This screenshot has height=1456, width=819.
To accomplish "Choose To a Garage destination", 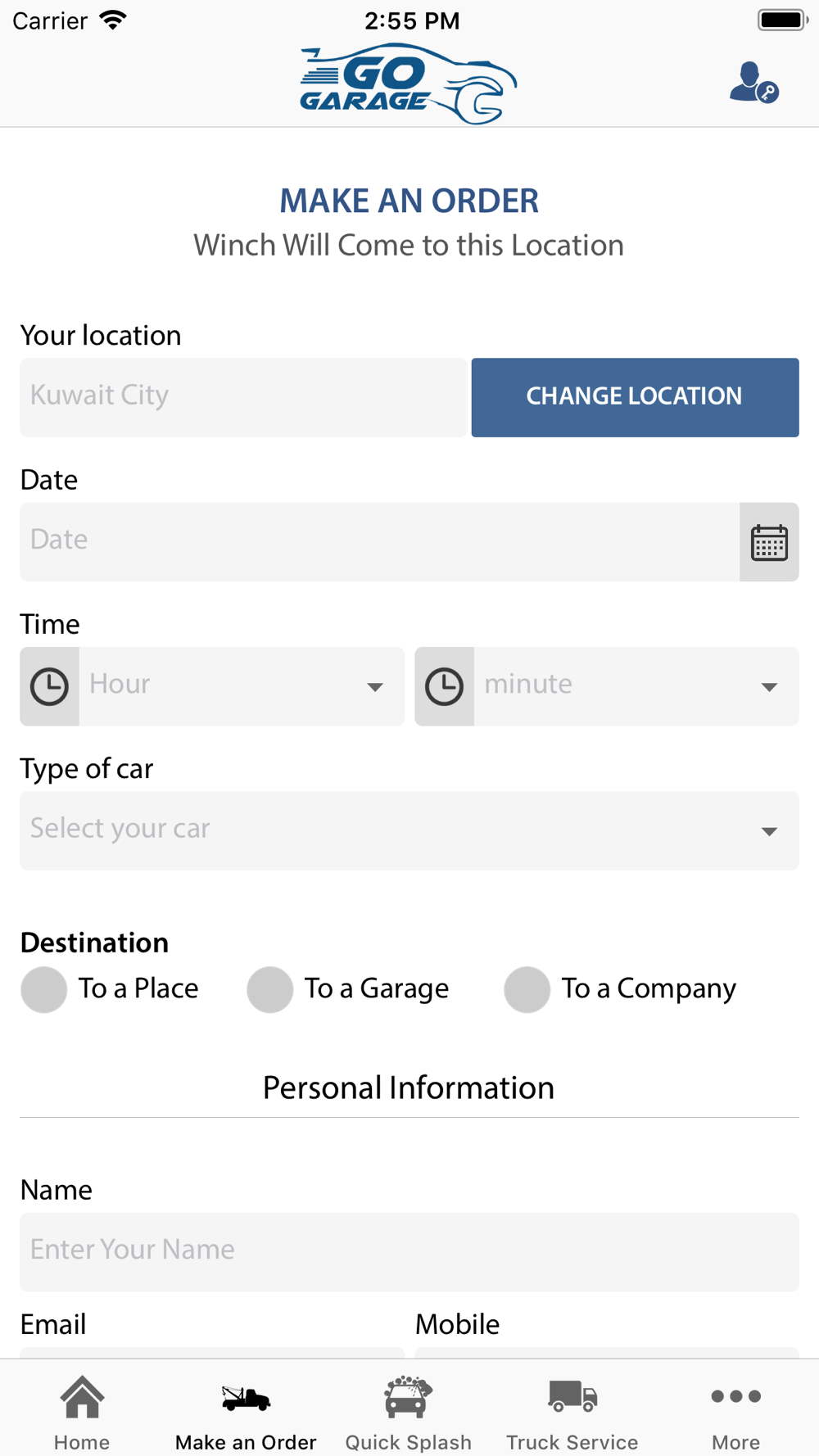I will [x=270, y=989].
